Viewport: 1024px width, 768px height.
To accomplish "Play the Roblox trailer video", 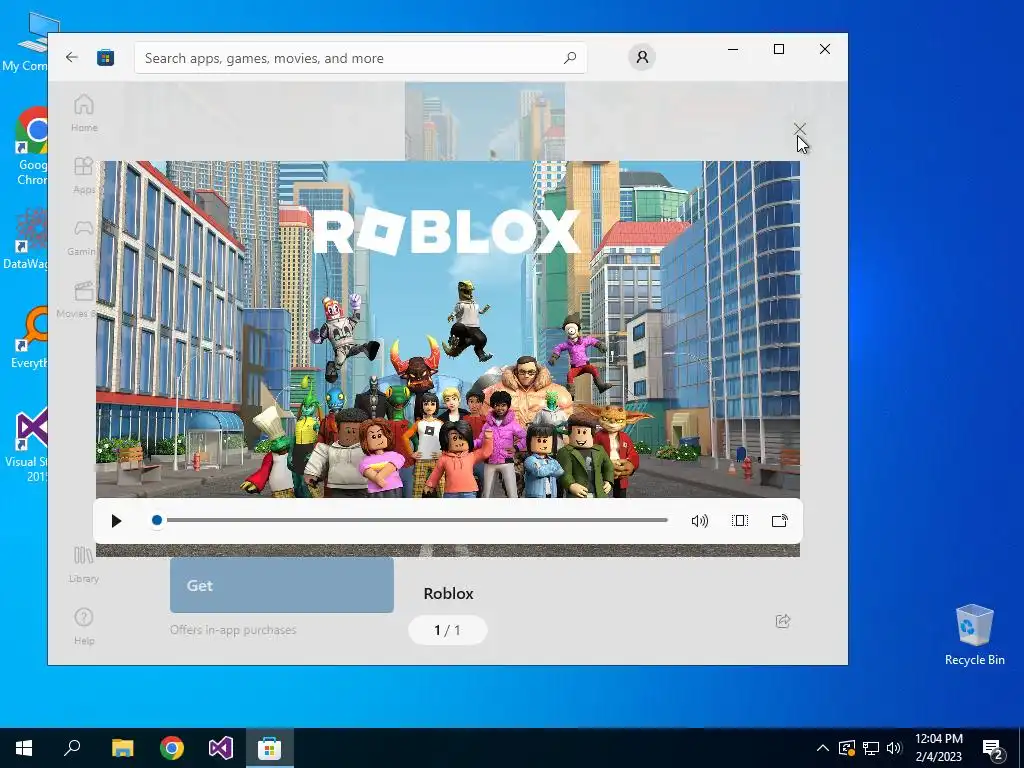I will pyautogui.click(x=116, y=520).
